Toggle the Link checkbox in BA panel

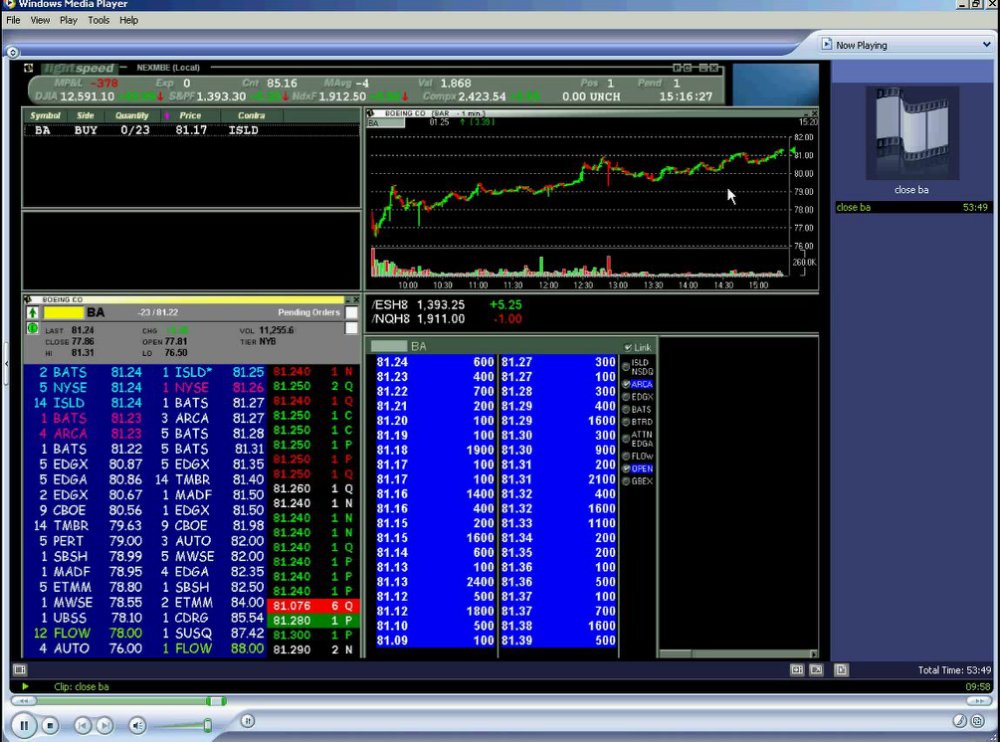tap(628, 347)
